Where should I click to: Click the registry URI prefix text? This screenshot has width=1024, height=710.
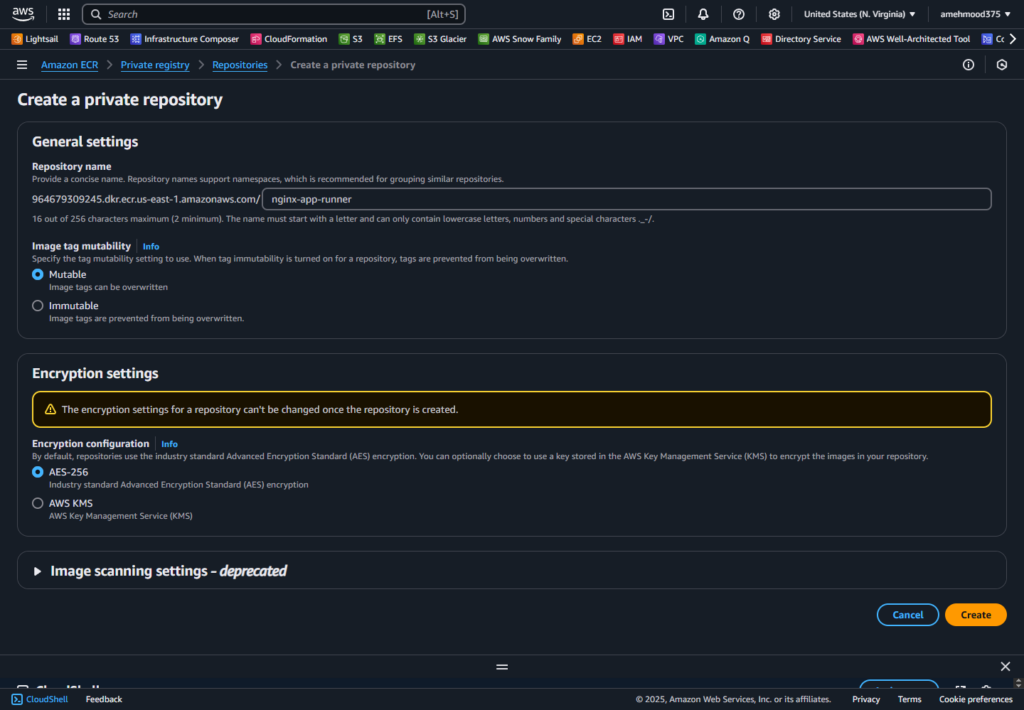click(146, 199)
